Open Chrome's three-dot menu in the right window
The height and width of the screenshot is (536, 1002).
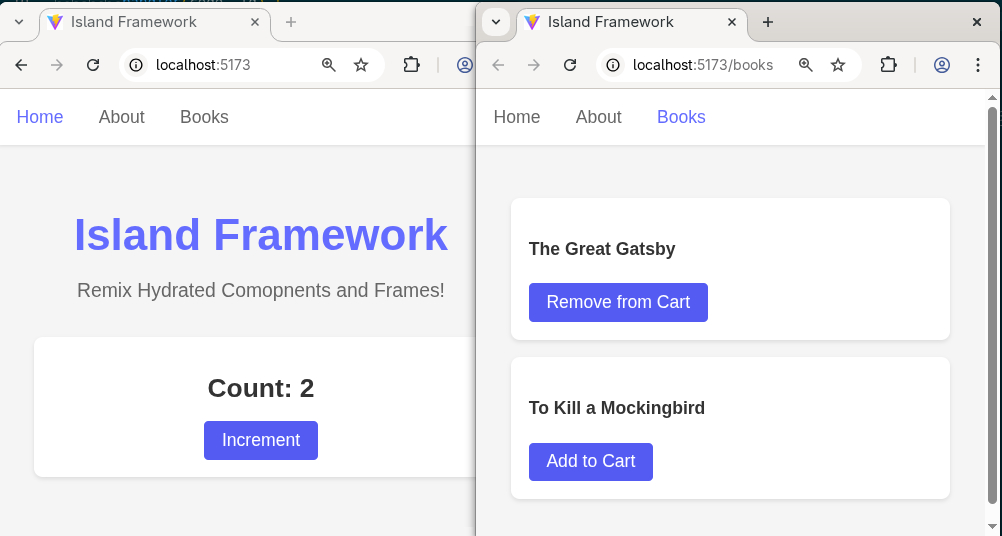[x=978, y=65]
